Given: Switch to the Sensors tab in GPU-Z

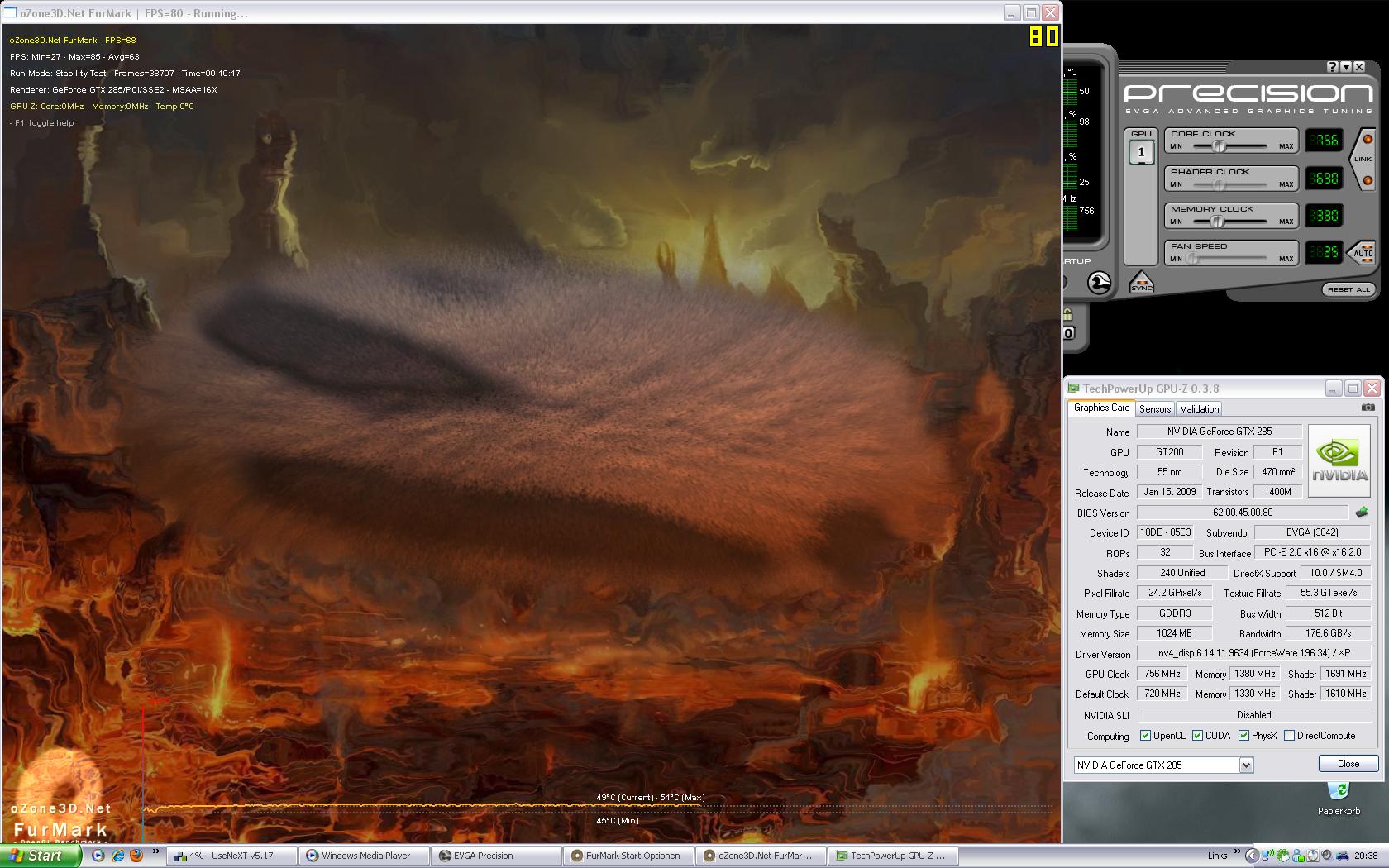Looking at the screenshot, I should click(x=1155, y=408).
